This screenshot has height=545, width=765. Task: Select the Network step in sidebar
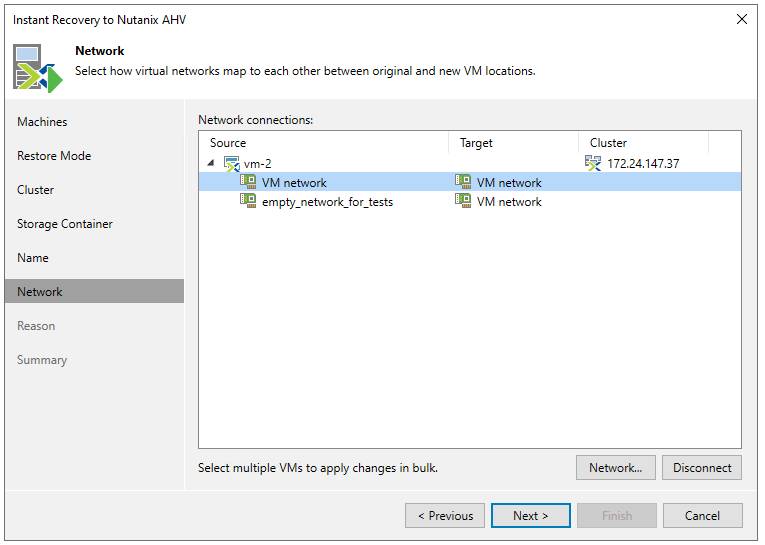point(94,291)
